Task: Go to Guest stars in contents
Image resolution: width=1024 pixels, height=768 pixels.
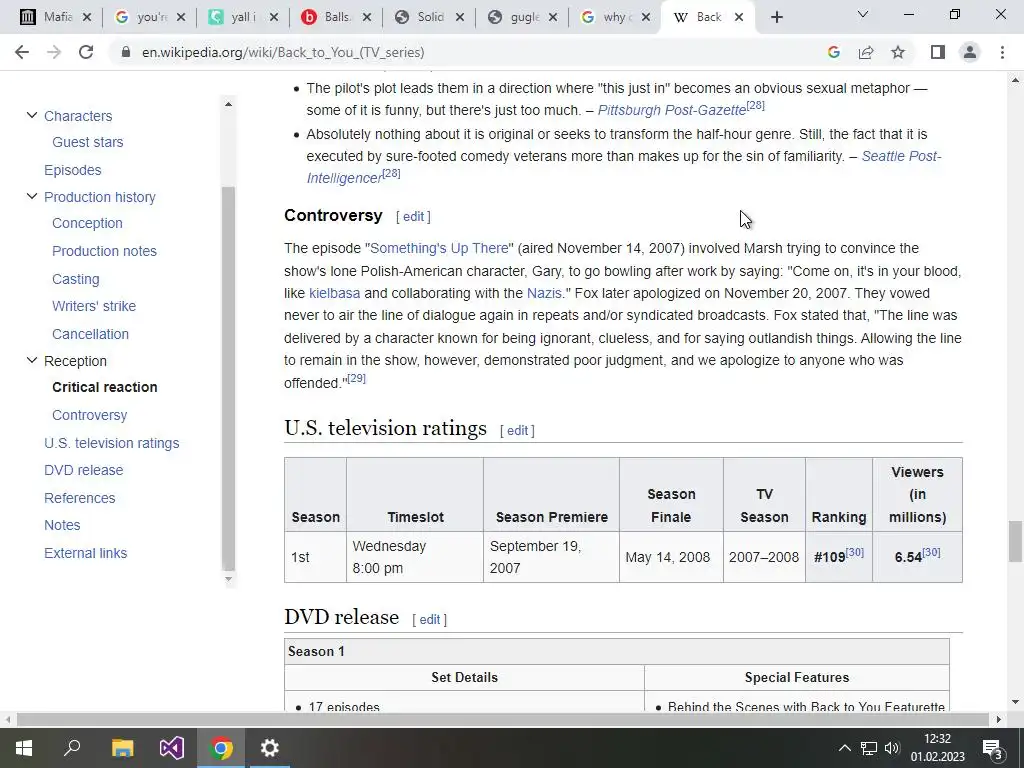Action: pos(88,142)
